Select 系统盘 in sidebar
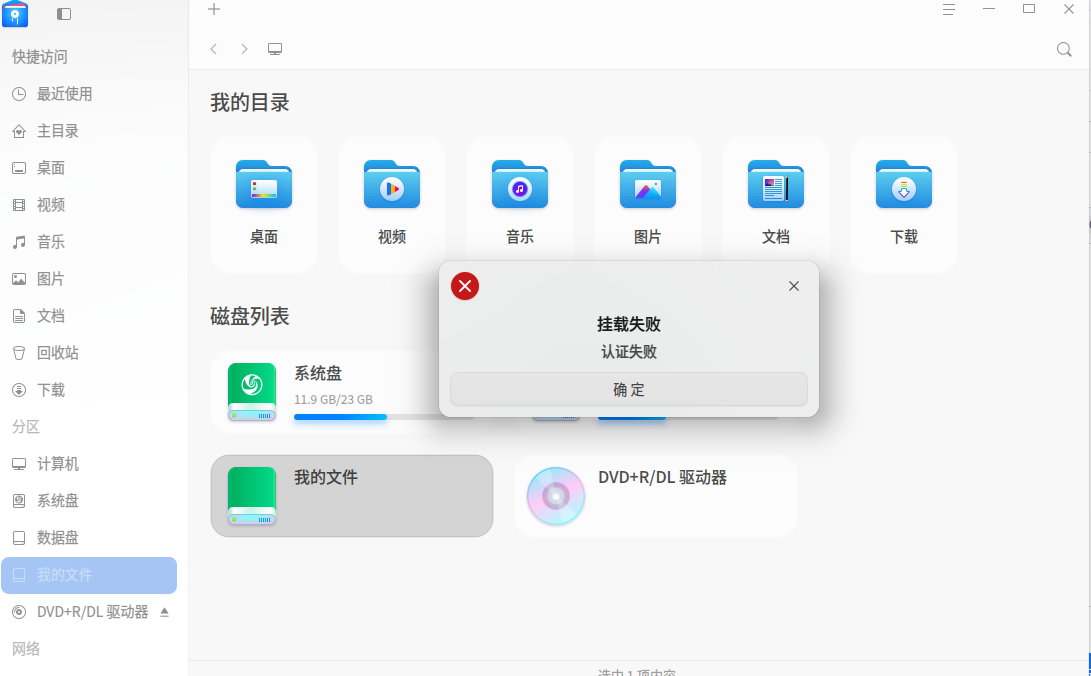This screenshot has height=676, width=1091. (x=89, y=501)
